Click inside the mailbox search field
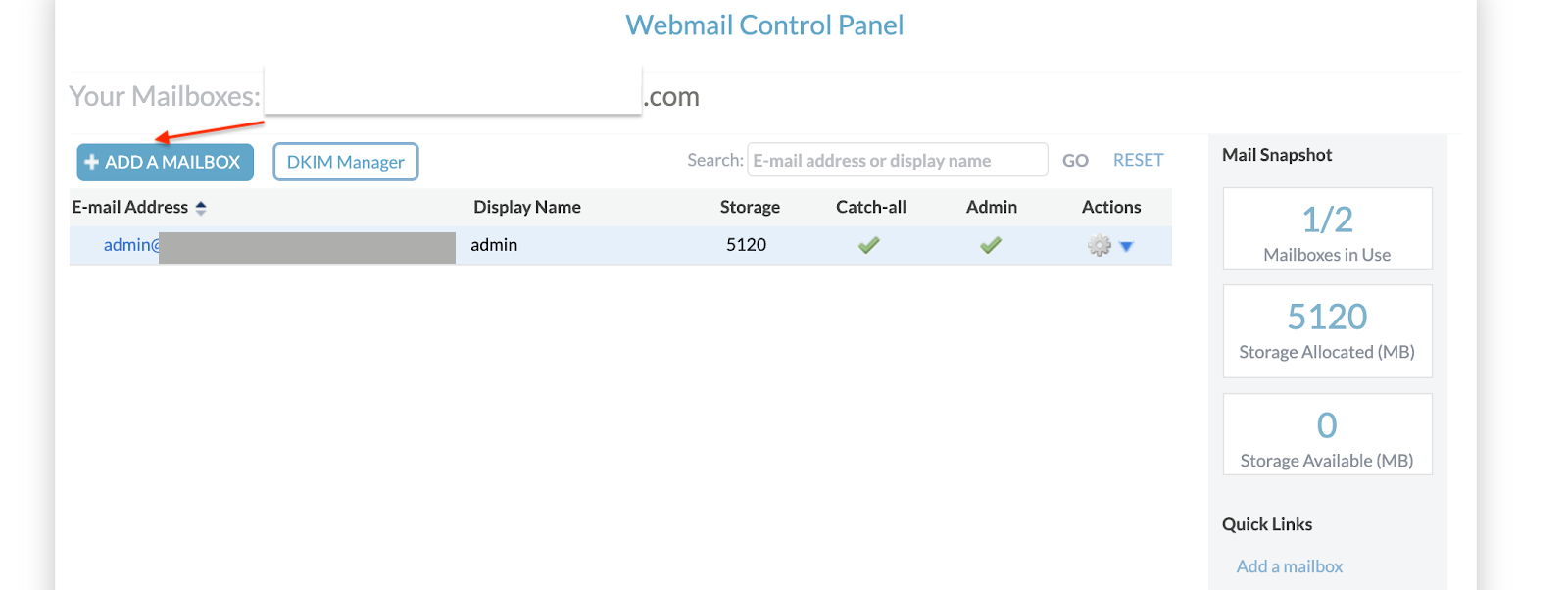 pos(897,159)
